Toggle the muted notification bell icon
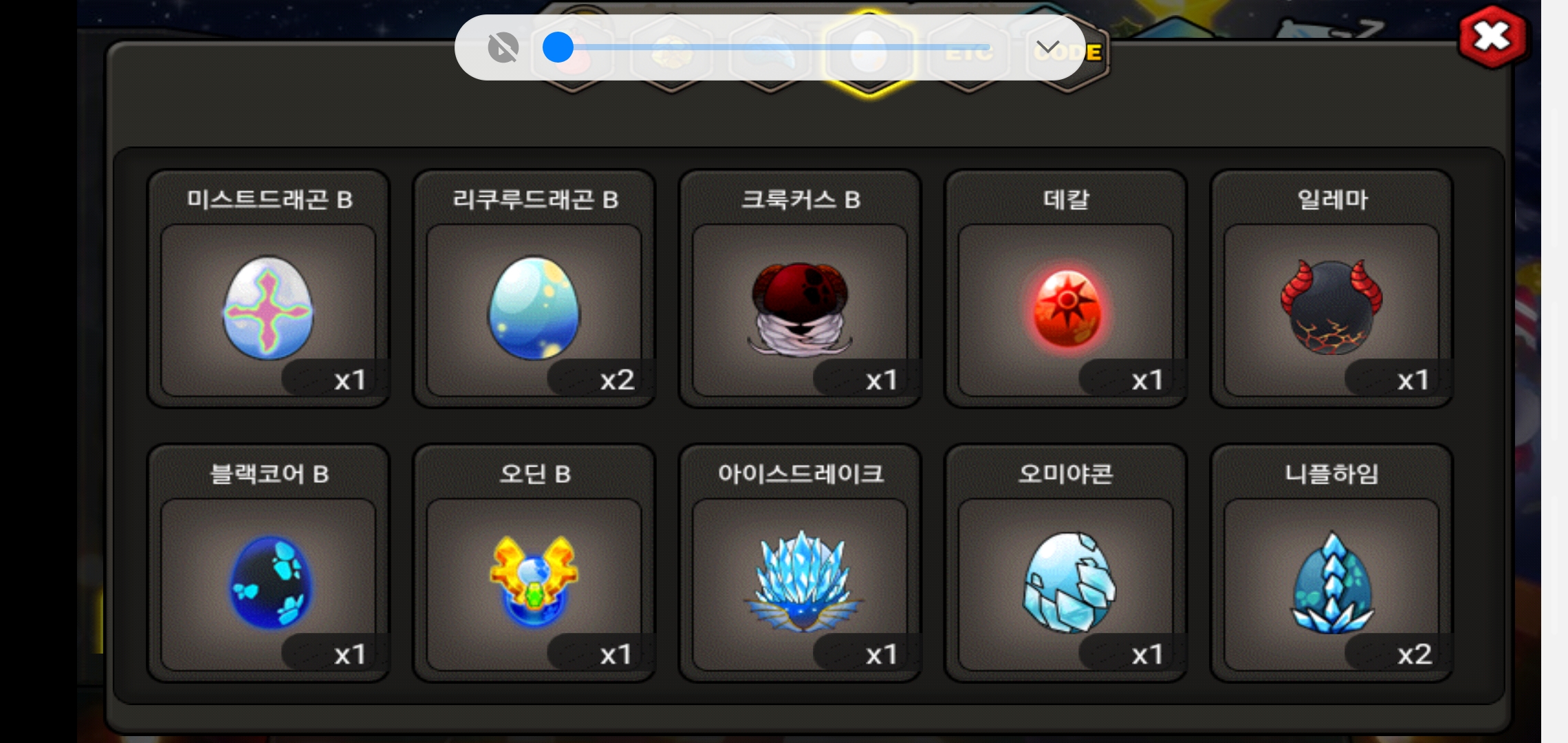Screen dimensions: 1568x743 [503, 47]
